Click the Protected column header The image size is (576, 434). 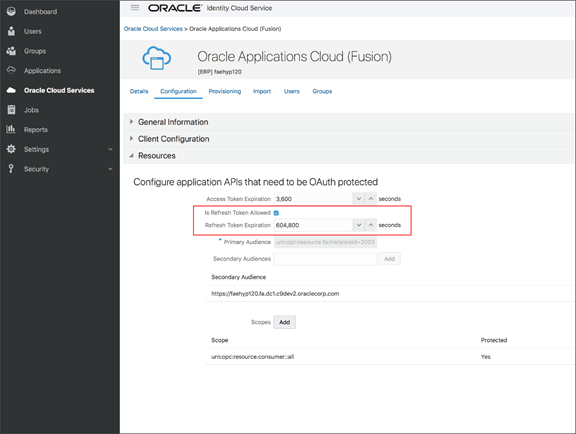pyautogui.click(x=494, y=340)
